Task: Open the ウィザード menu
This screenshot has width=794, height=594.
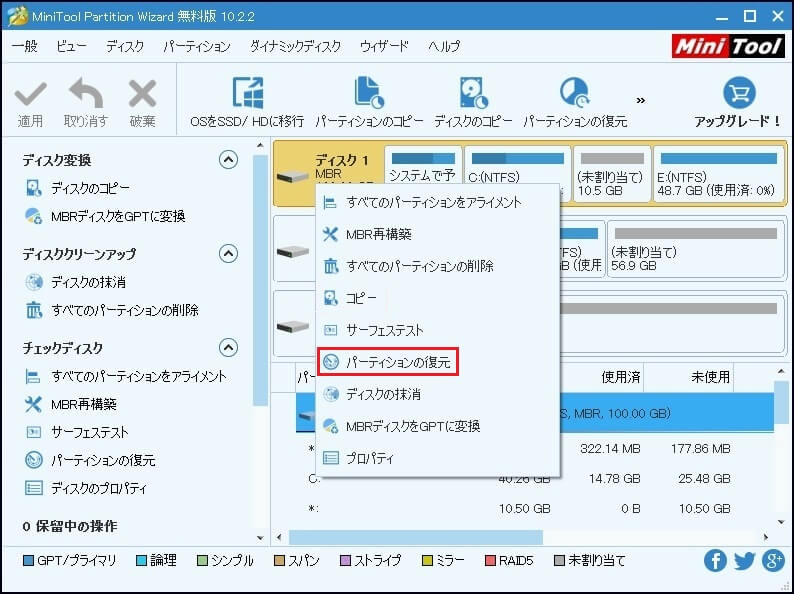Action: point(384,46)
